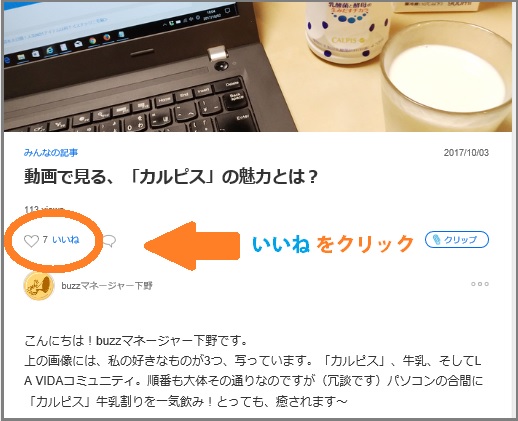Click the クリップ button
Viewport: 518px width, 421px height.
point(457,239)
